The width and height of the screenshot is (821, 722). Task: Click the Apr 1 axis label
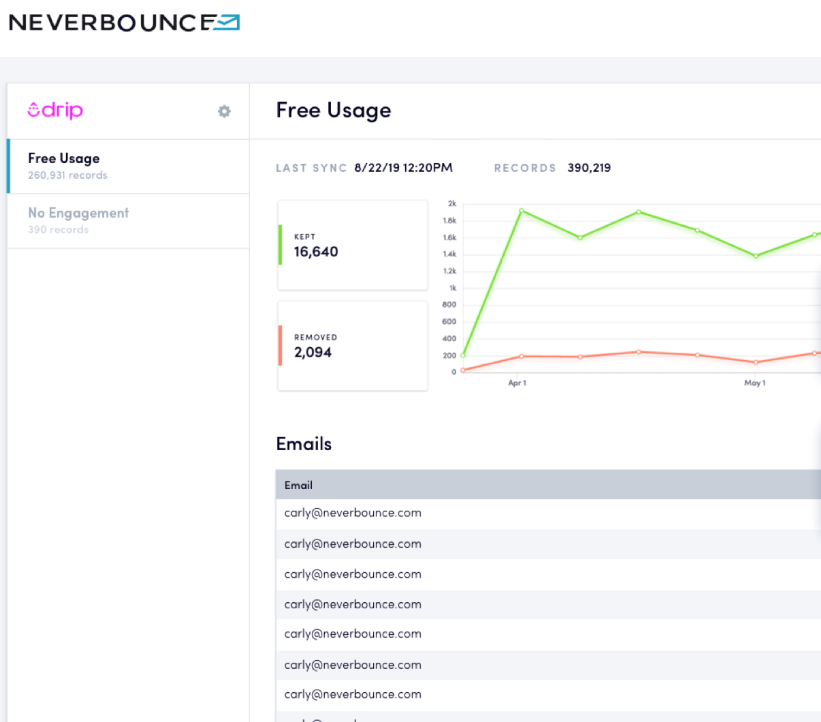click(x=517, y=383)
